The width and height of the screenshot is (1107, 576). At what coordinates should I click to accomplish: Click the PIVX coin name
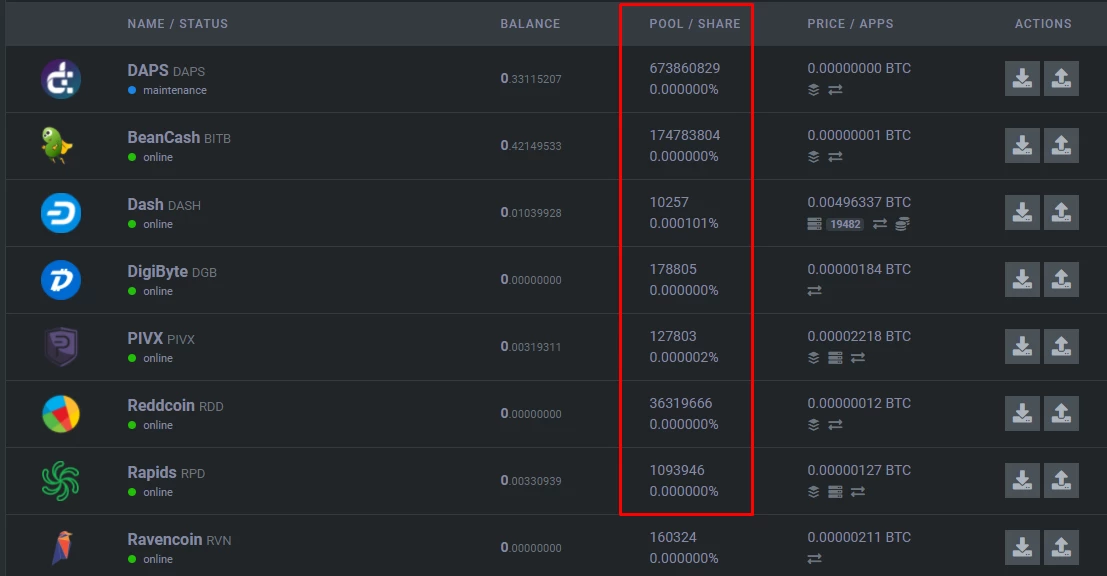pos(145,339)
